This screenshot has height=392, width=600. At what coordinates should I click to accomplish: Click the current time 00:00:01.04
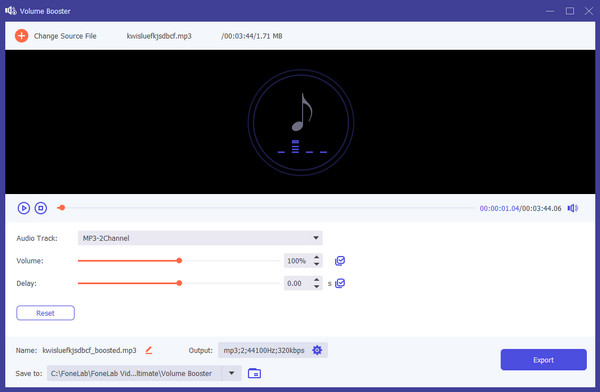[499, 208]
